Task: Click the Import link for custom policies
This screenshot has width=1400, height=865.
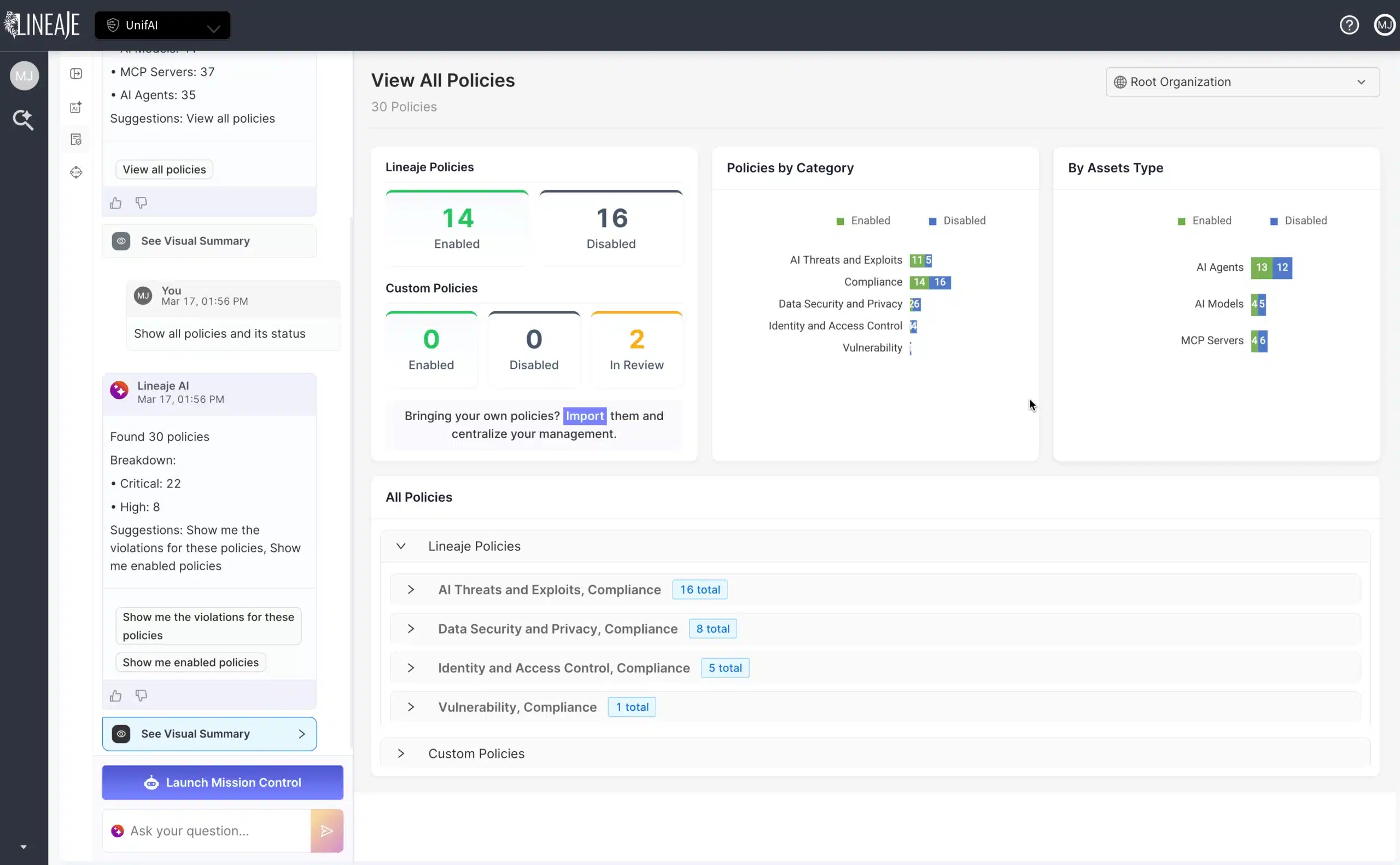Action: coord(584,416)
